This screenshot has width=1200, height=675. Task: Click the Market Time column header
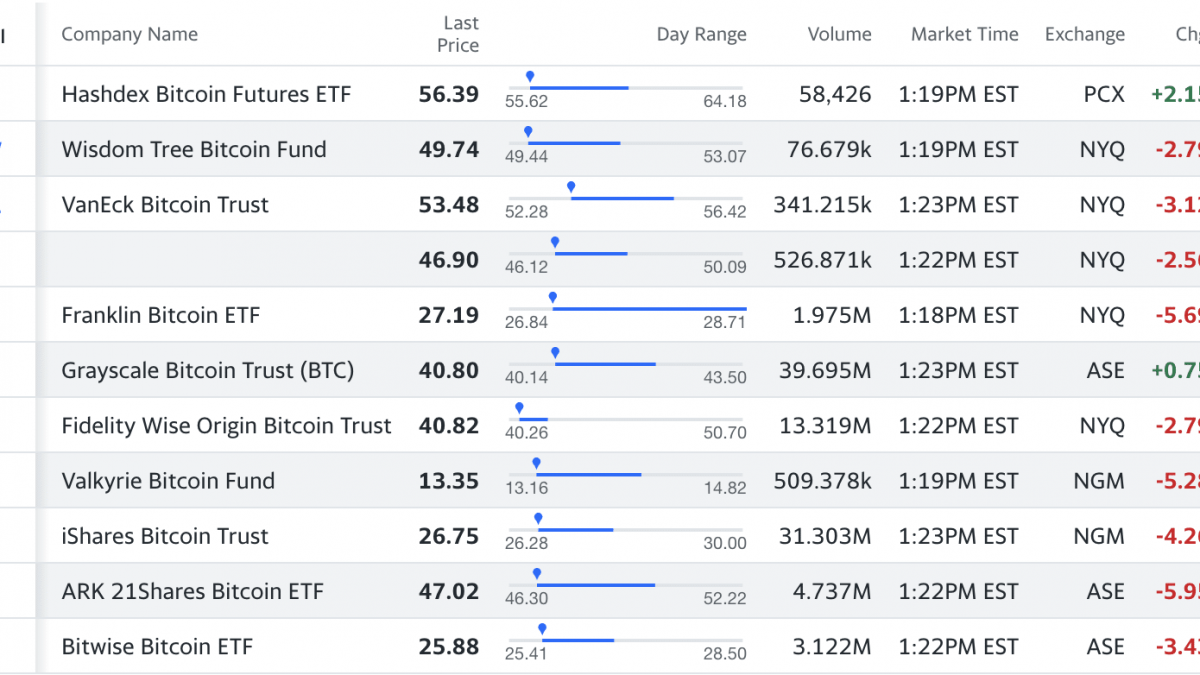coord(964,34)
